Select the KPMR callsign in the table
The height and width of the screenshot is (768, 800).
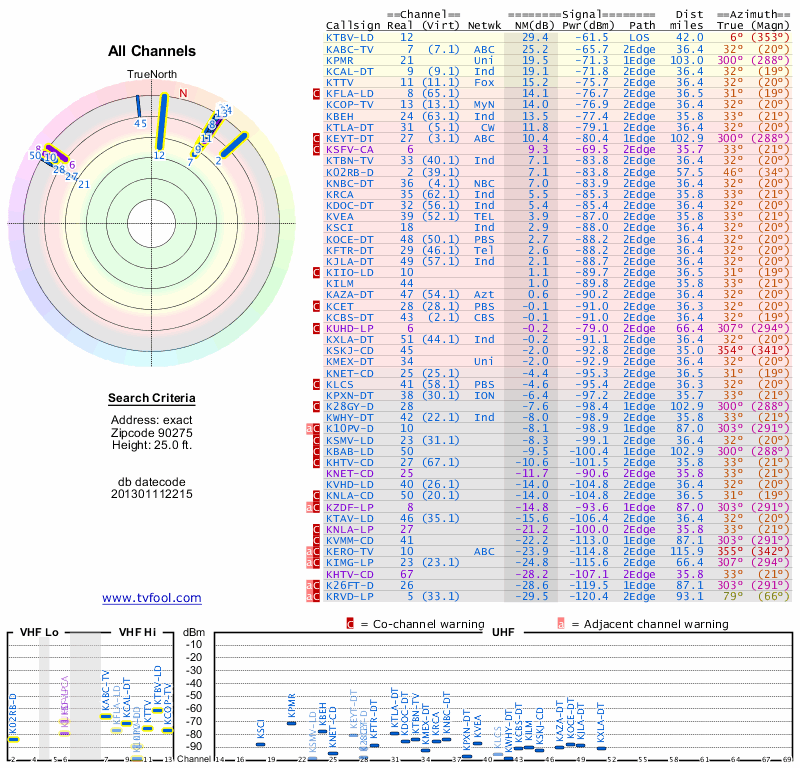click(340, 60)
